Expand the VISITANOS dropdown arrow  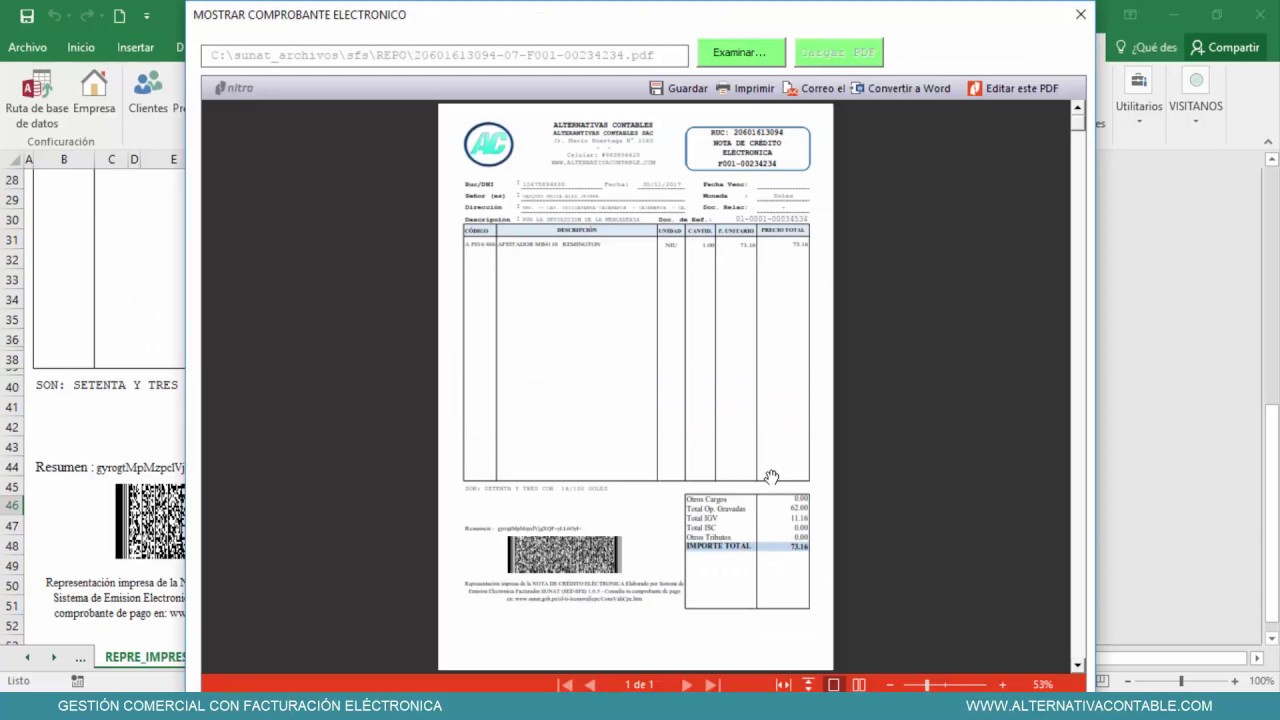[1196, 122]
